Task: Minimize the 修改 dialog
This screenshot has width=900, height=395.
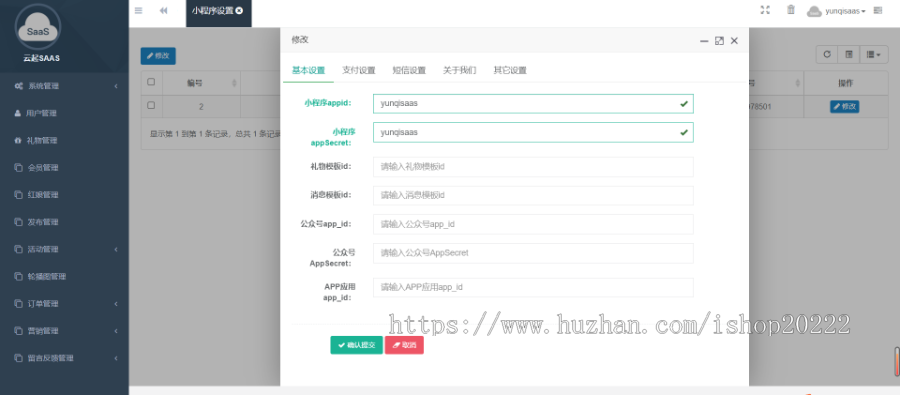Action: [x=704, y=41]
